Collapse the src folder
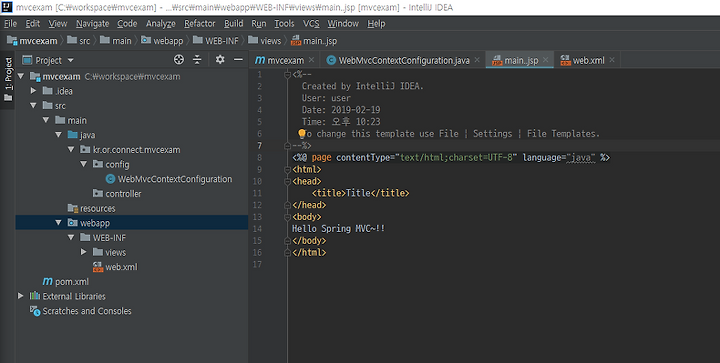 (x=33, y=106)
